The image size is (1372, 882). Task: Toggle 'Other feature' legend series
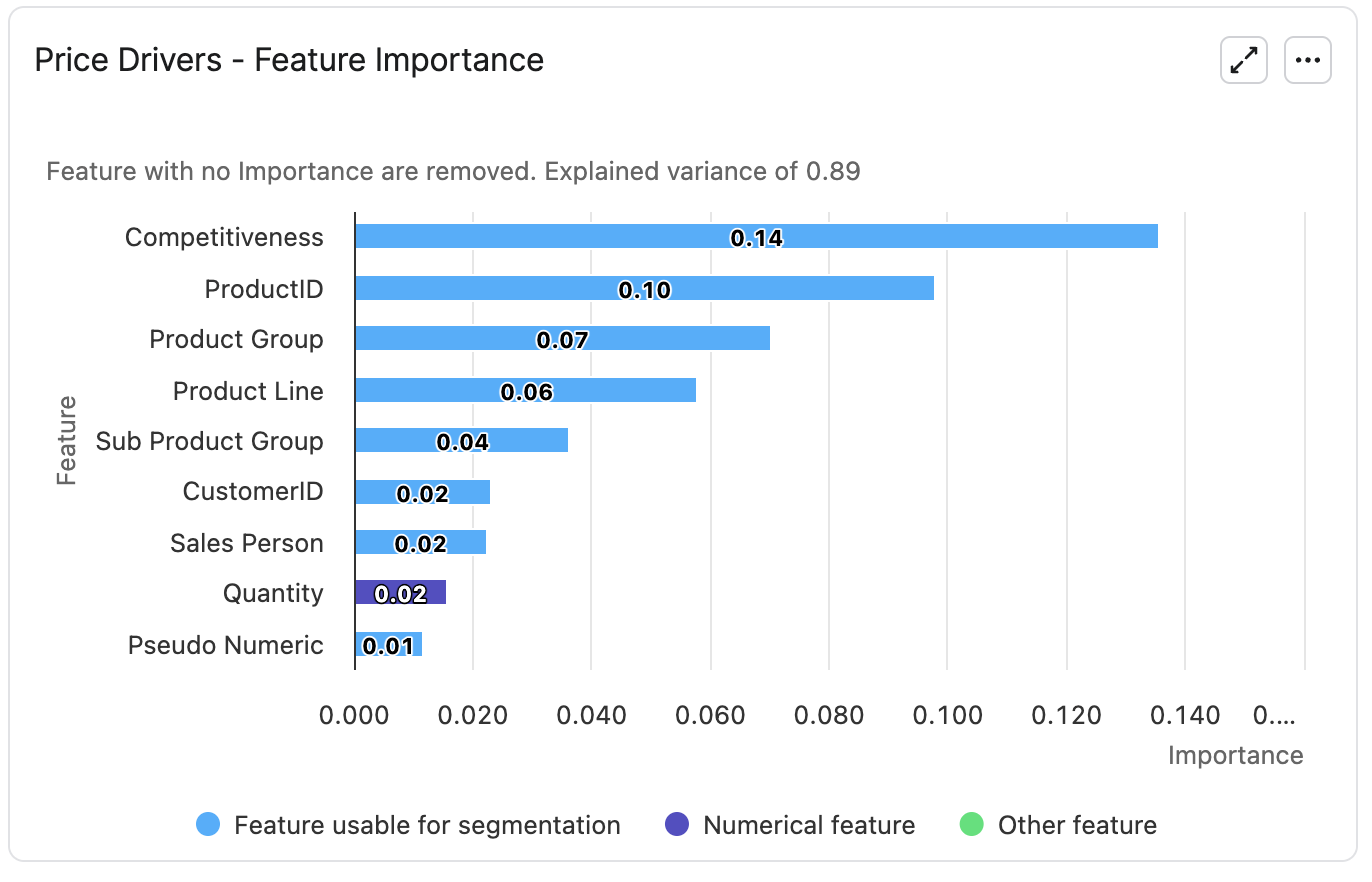[1076, 825]
